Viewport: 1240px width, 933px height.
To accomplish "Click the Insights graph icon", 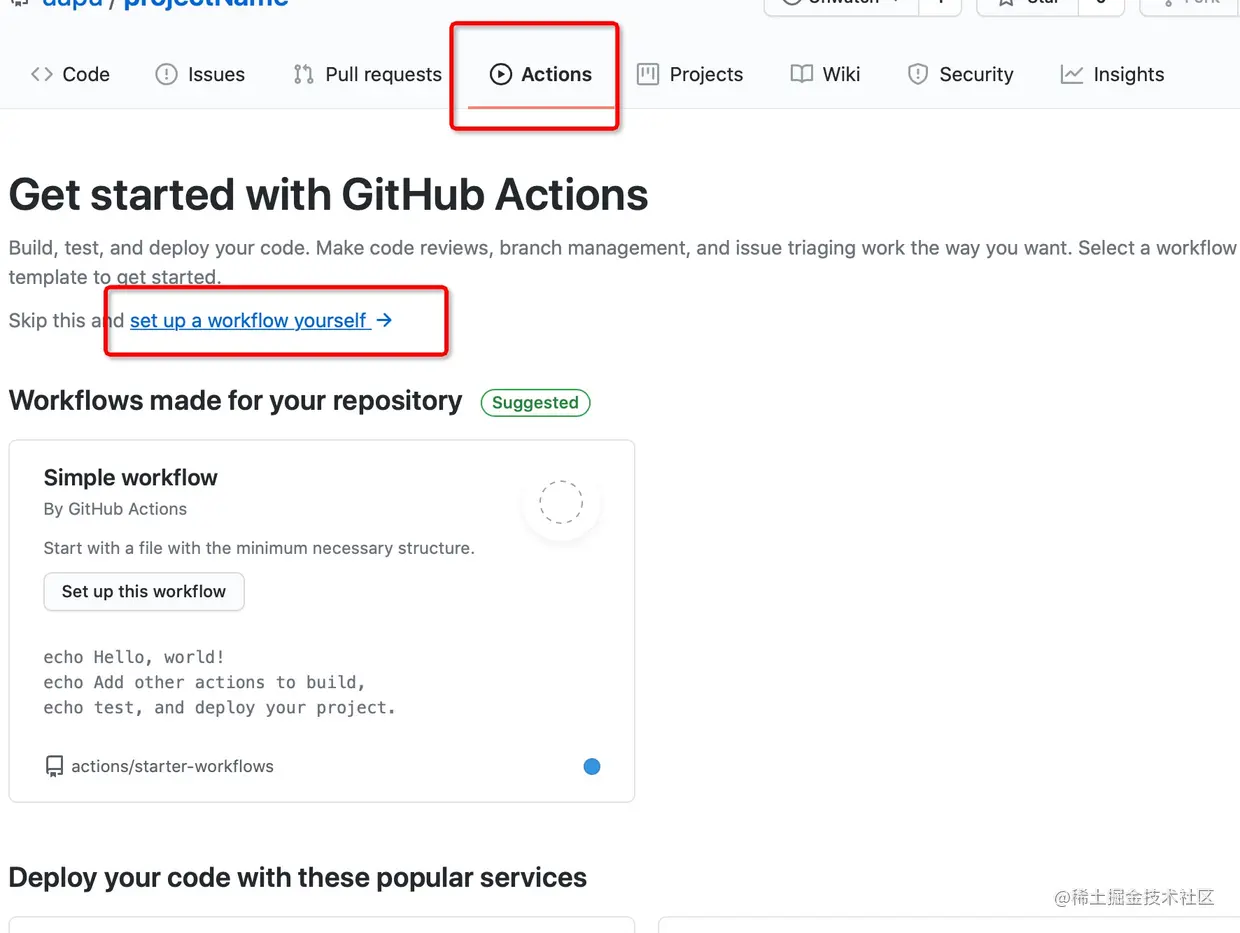I will 1071,74.
